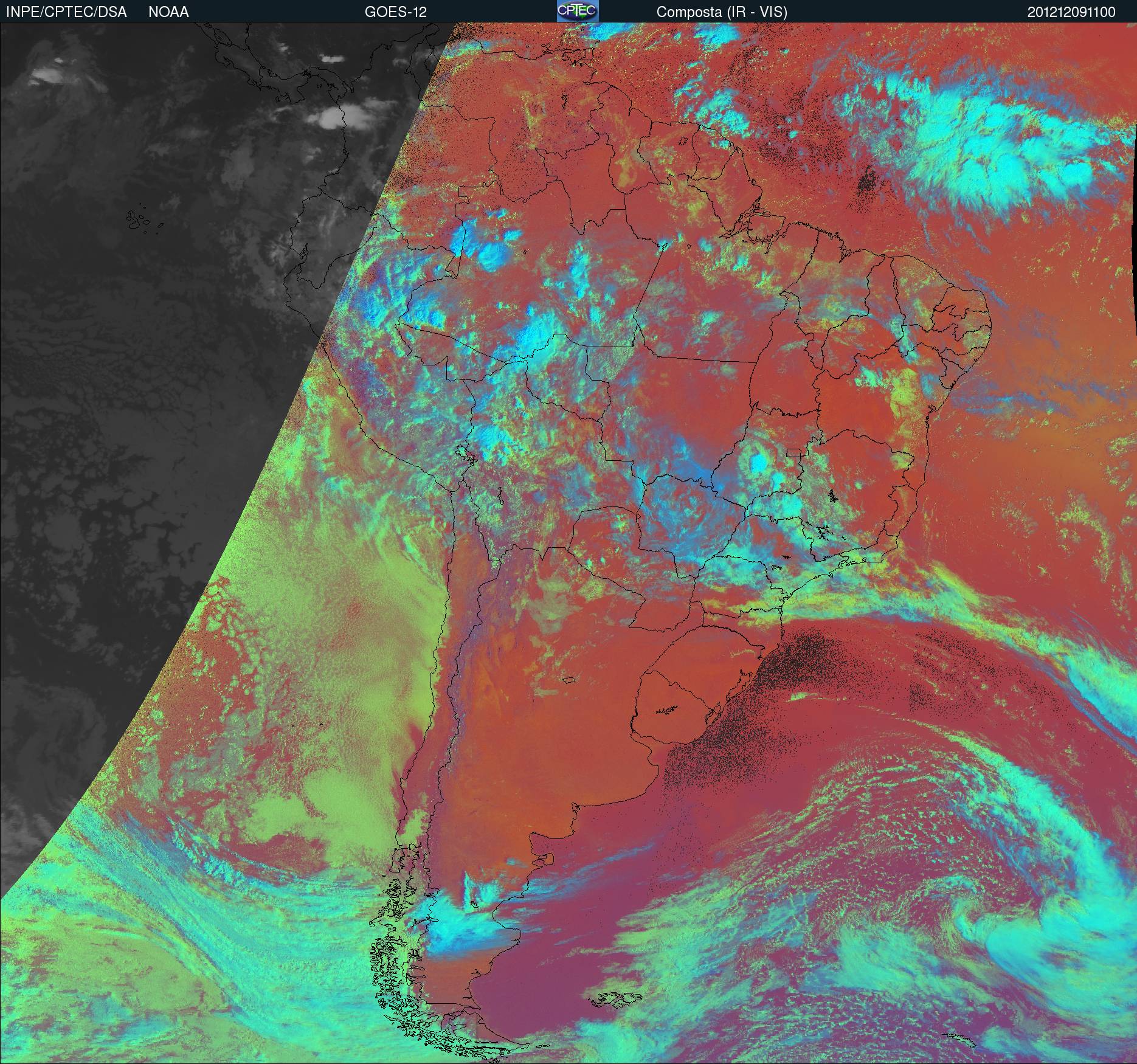The height and width of the screenshot is (1064, 1137).
Task: Click the CPTEC logo in header
Action: [578, 11]
